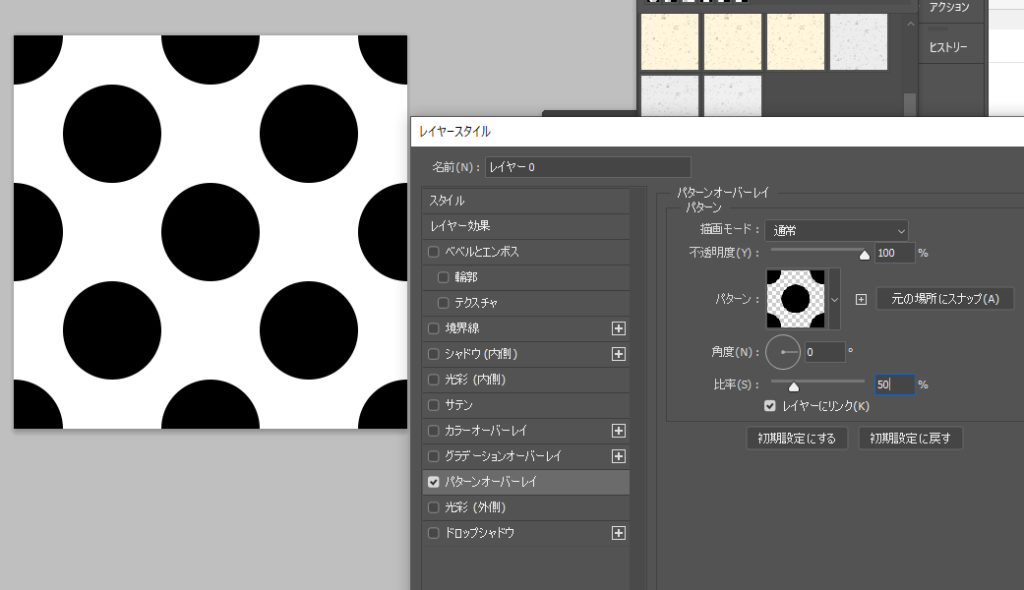Click the 不透明度 opacity slider handle
Image resolution: width=1024 pixels, height=590 pixels.
[864, 255]
